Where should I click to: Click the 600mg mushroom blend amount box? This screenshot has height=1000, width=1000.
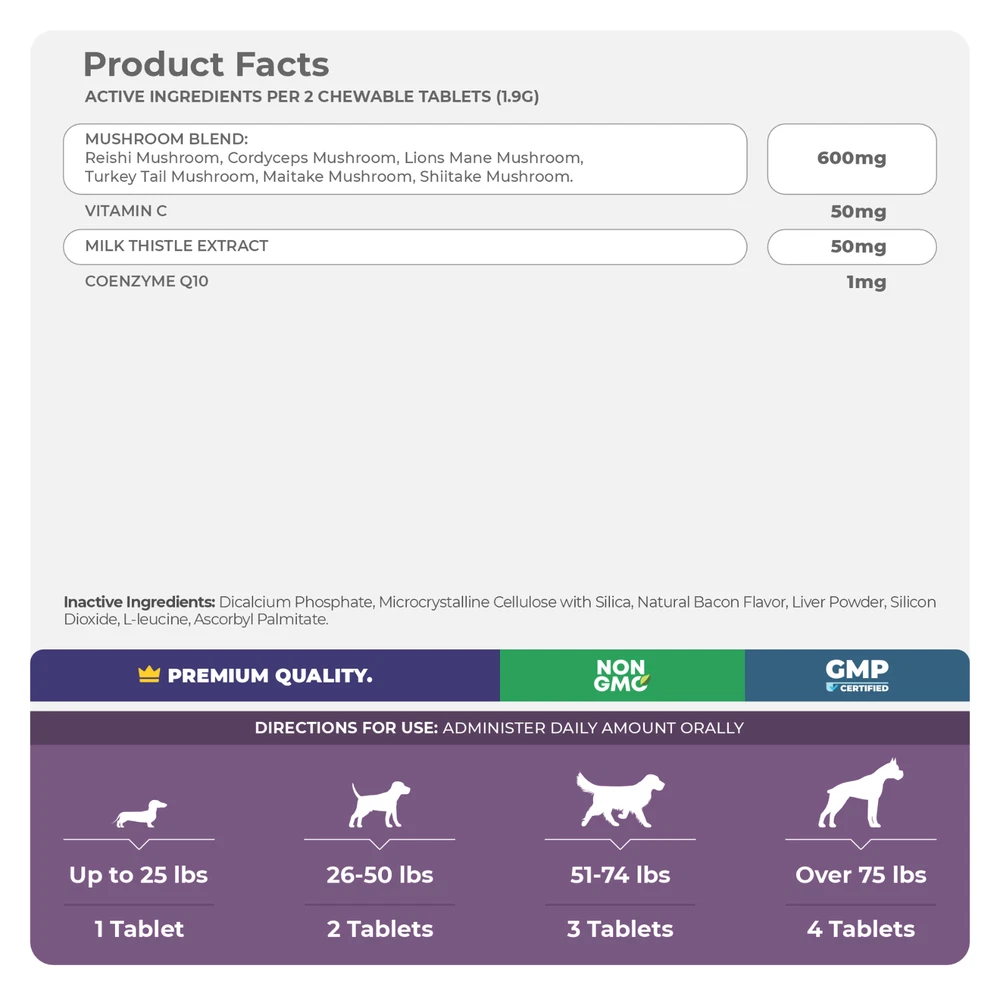(x=851, y=158)
